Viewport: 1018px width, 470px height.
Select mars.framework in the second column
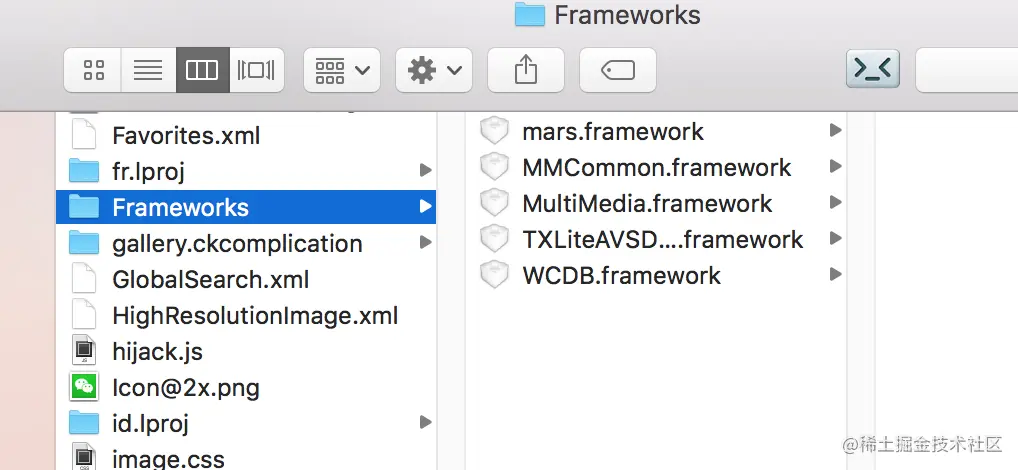656,132
